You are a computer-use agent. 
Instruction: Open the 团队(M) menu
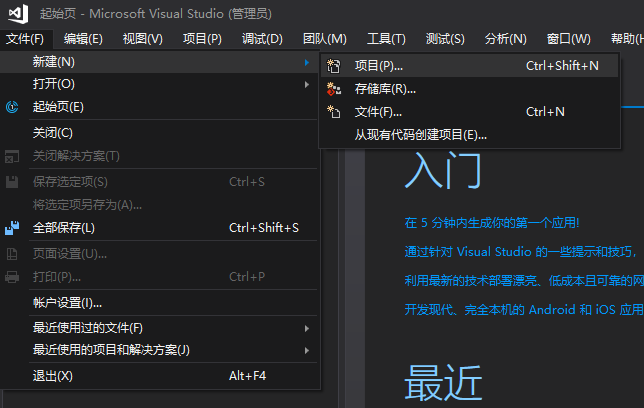[325, 39]
